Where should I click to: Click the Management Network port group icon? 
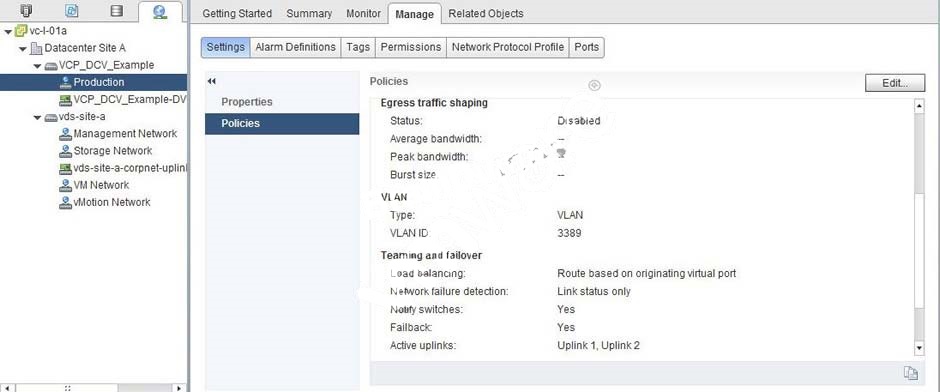[x=65, y=134]
